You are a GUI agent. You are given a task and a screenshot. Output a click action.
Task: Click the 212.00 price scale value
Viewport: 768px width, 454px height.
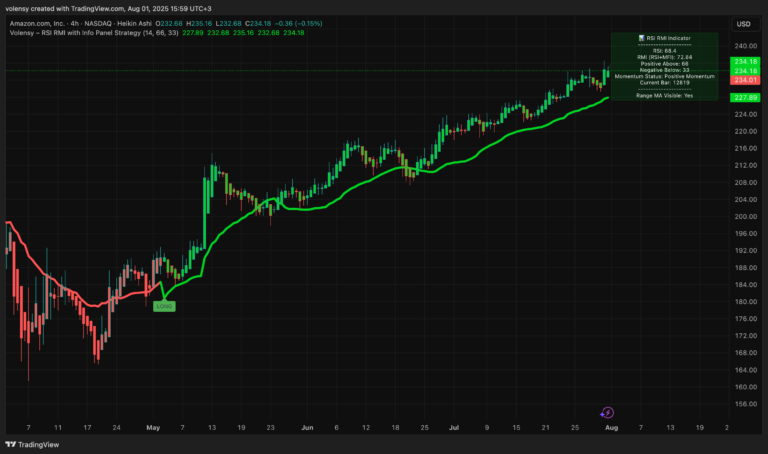point(745,166)
